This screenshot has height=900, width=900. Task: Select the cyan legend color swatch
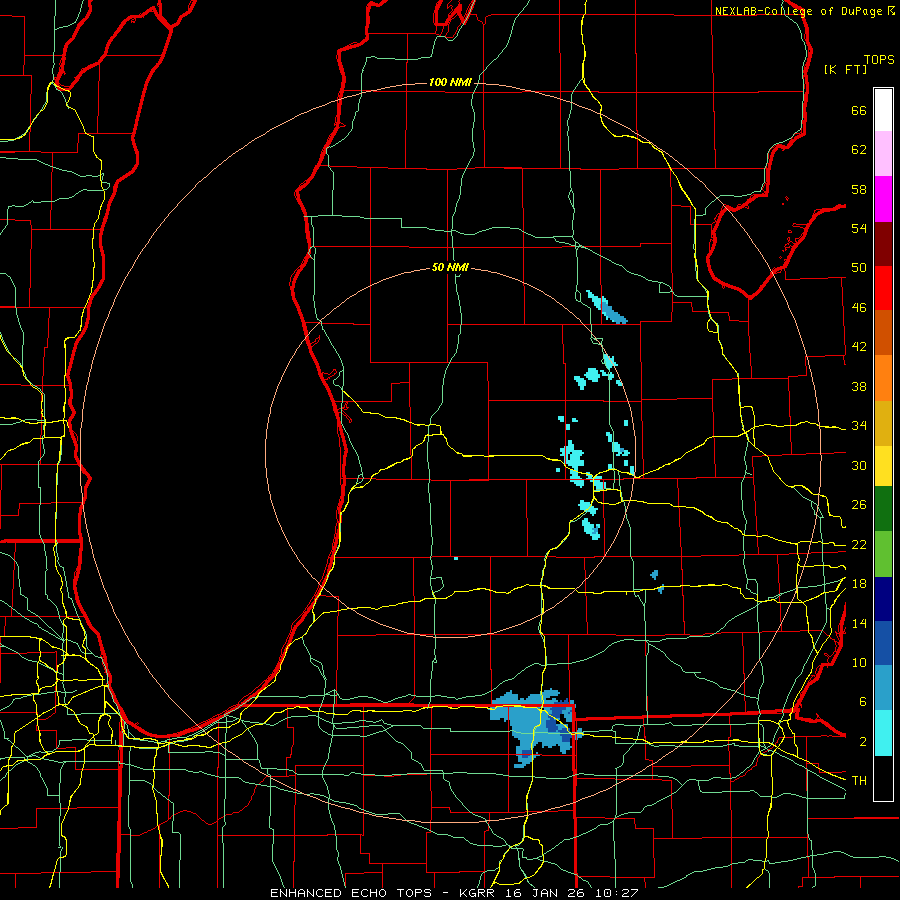[883, 733]
